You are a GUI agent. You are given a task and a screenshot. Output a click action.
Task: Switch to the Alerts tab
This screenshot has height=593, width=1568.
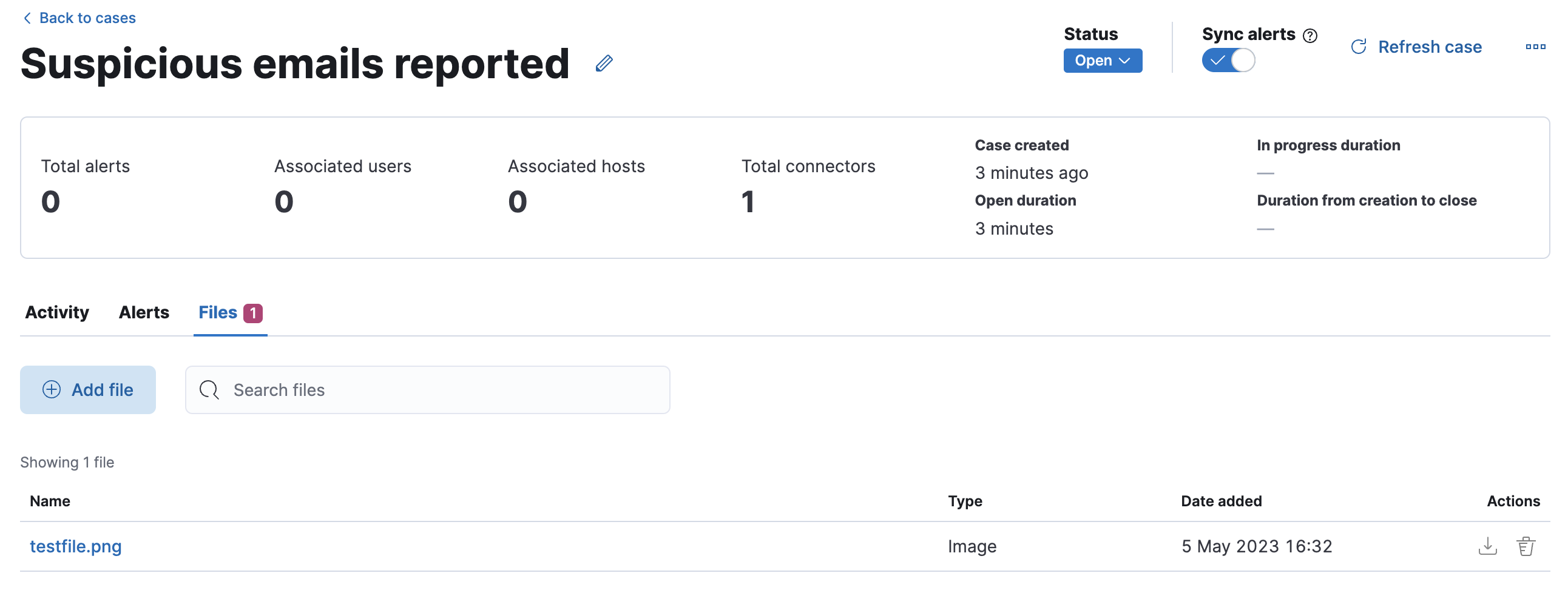144,312
